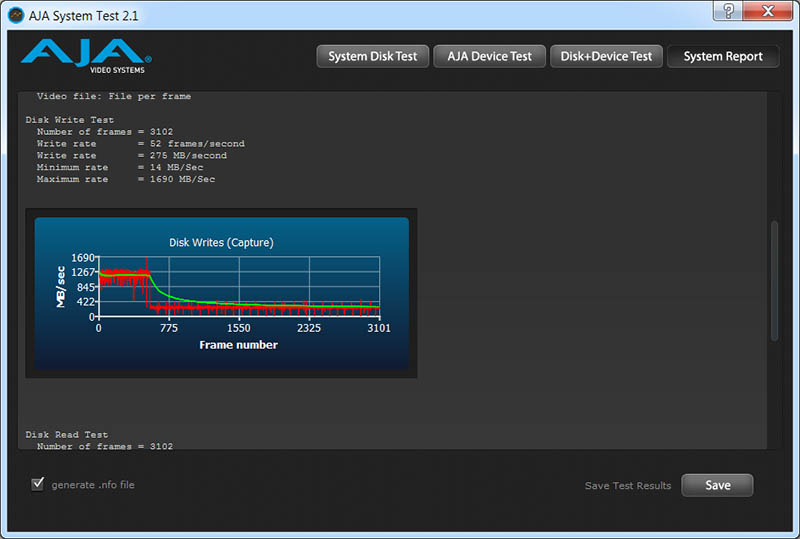Image resolution: width=800 pixels, height=539 pixels.
Task: Click 'Video file: File per frame' text
Action: click(114, 96)
